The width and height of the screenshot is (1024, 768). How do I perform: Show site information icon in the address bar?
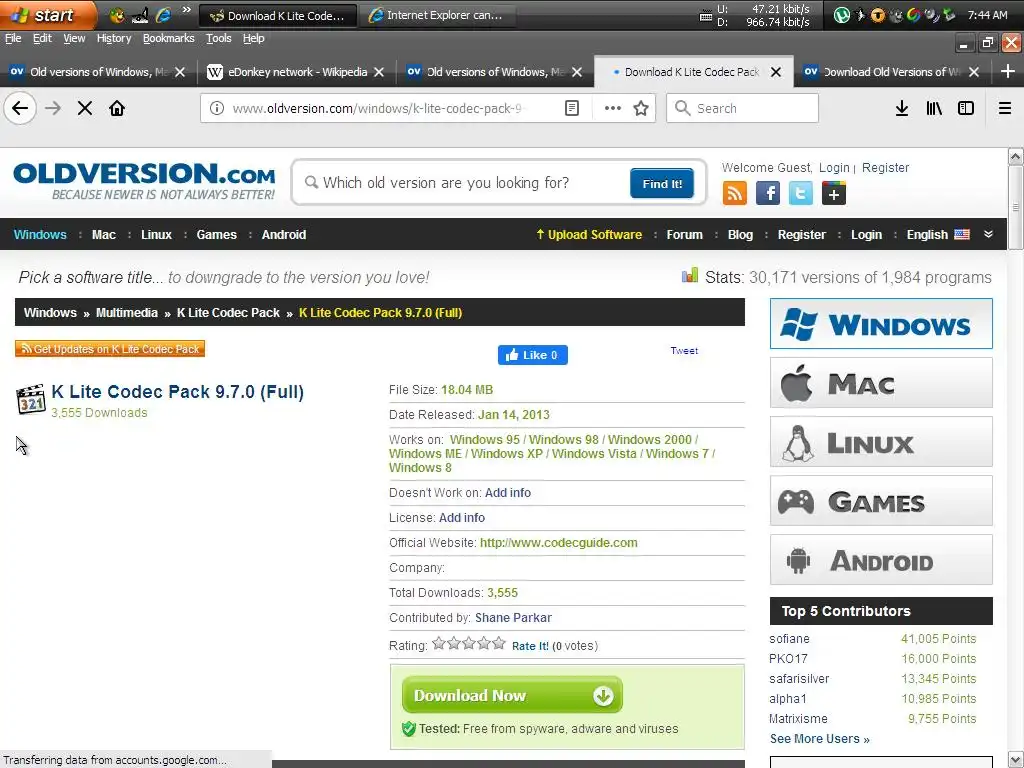pos(217,108)
